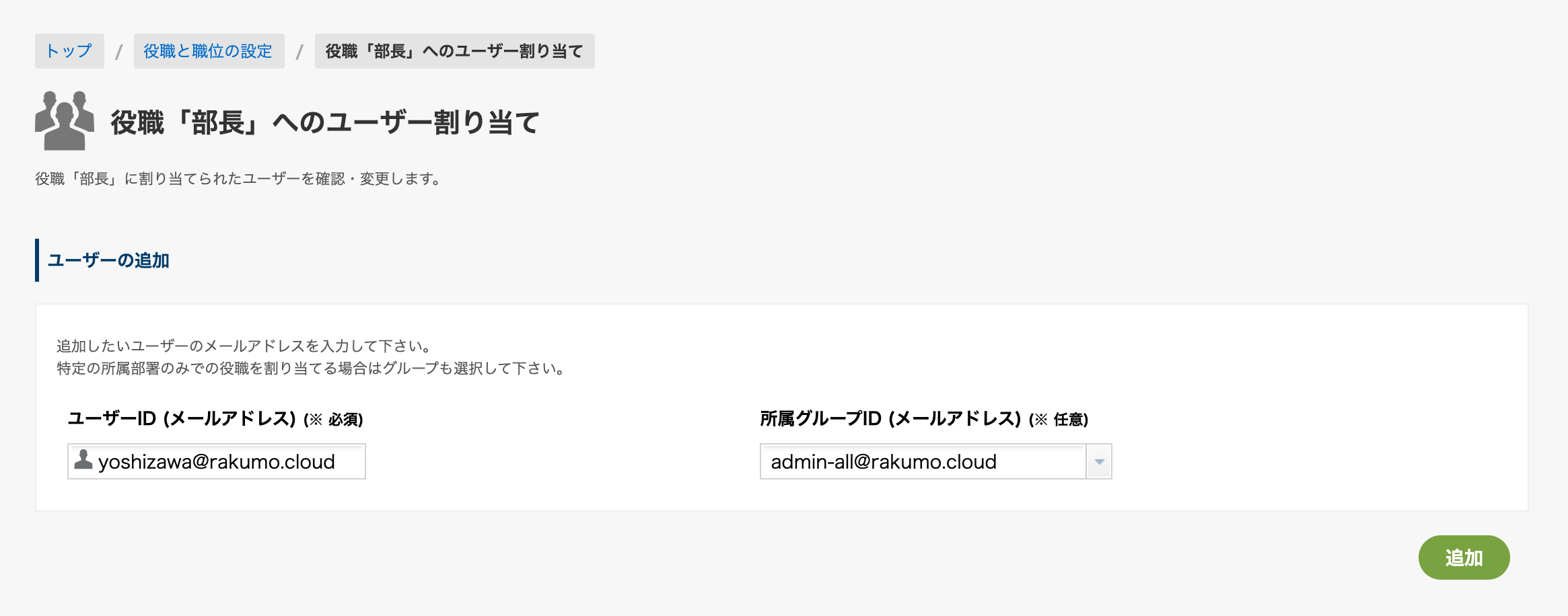The width and height of the screenshot is (1568, 616).
Task: Go to 役職と職位の設定 breadcrumb
Action: coord(209,51)
